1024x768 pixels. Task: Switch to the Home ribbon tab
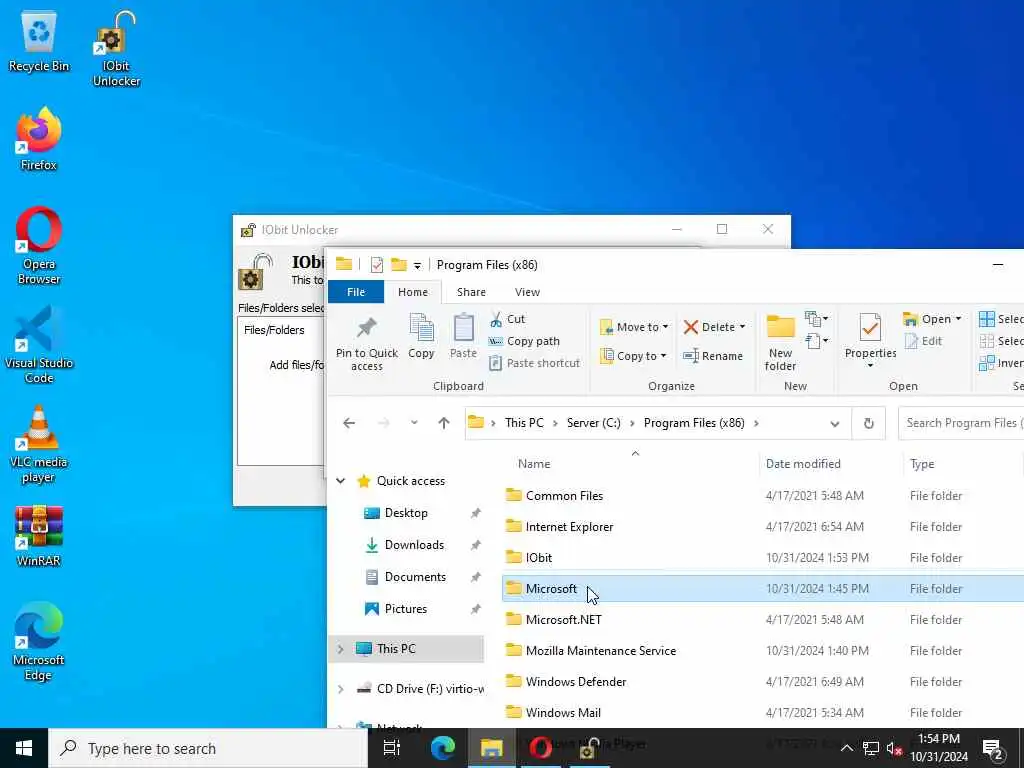[x=413, y=292]
